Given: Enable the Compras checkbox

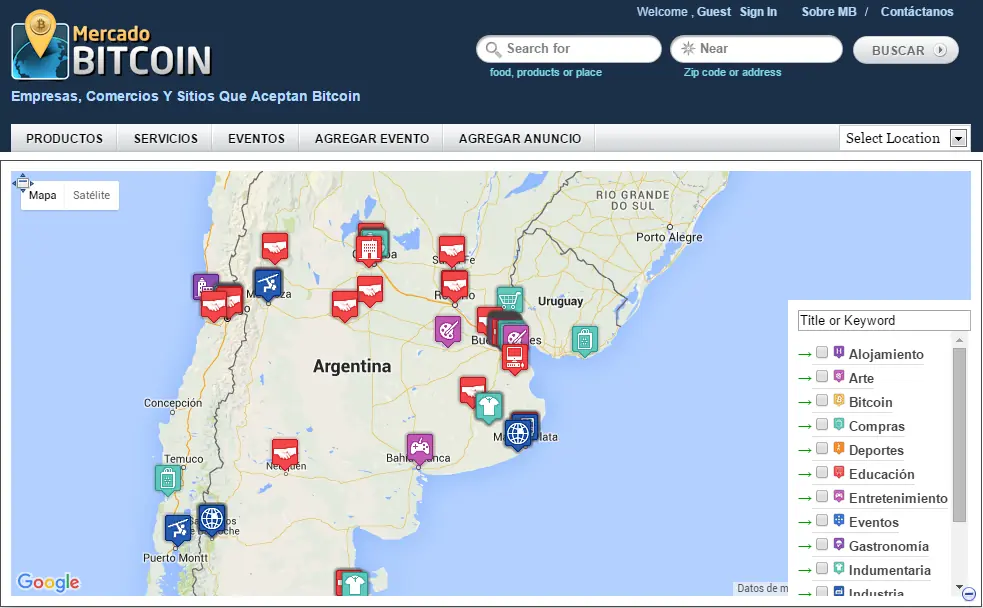Looking at the screenshot, I should (821, 424).
